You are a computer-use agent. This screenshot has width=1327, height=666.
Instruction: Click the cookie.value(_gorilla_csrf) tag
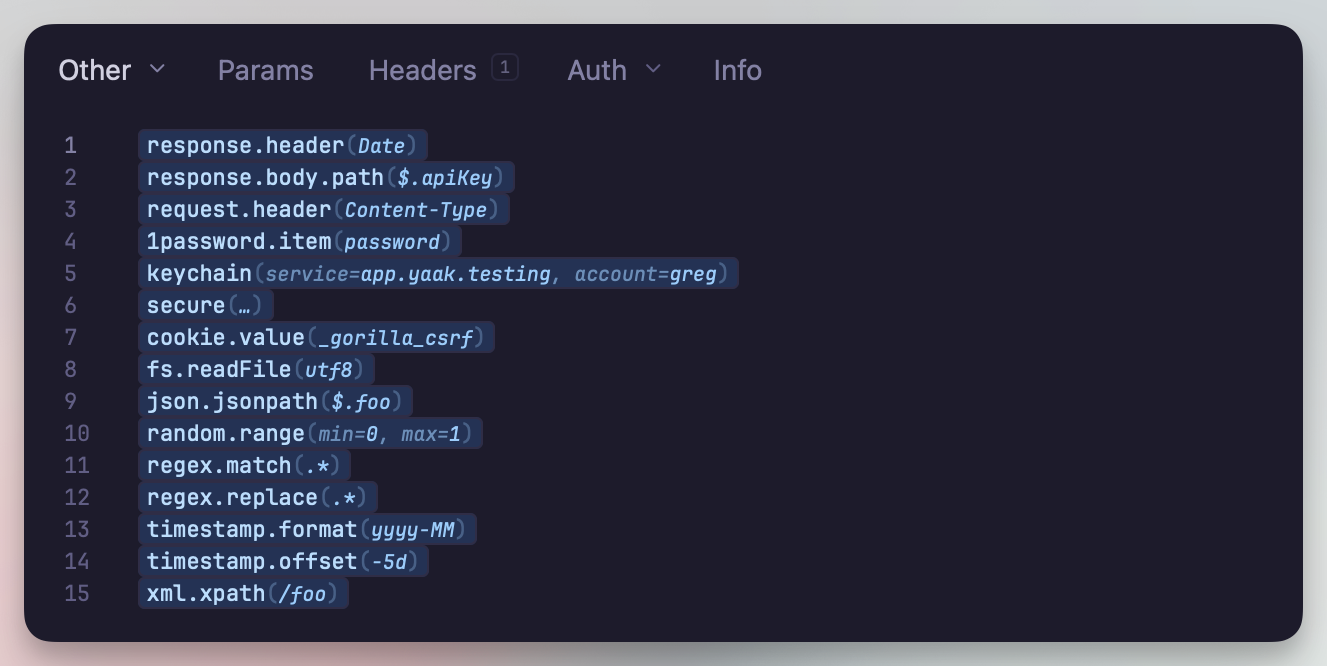(316, 338)
